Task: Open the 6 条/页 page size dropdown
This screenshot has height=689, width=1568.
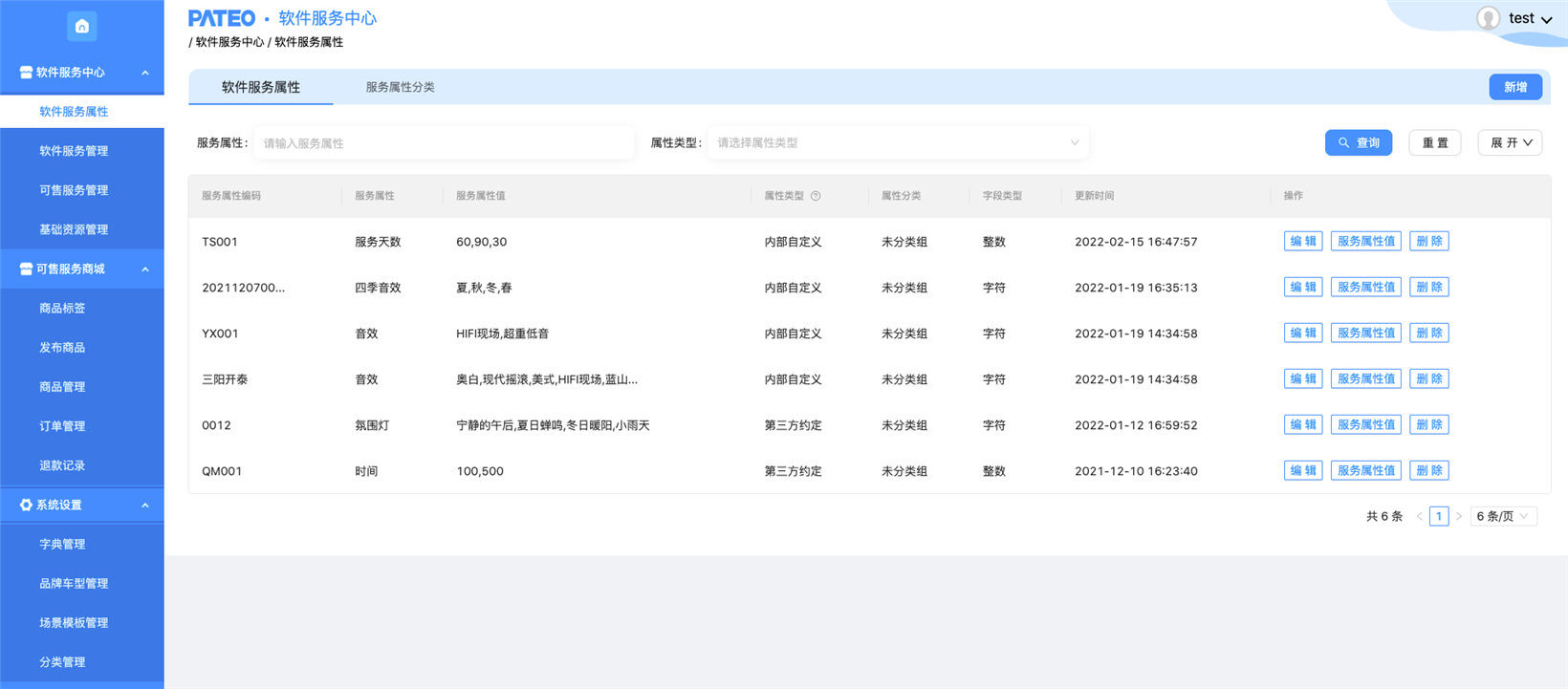Action: tap(1503, 517)
